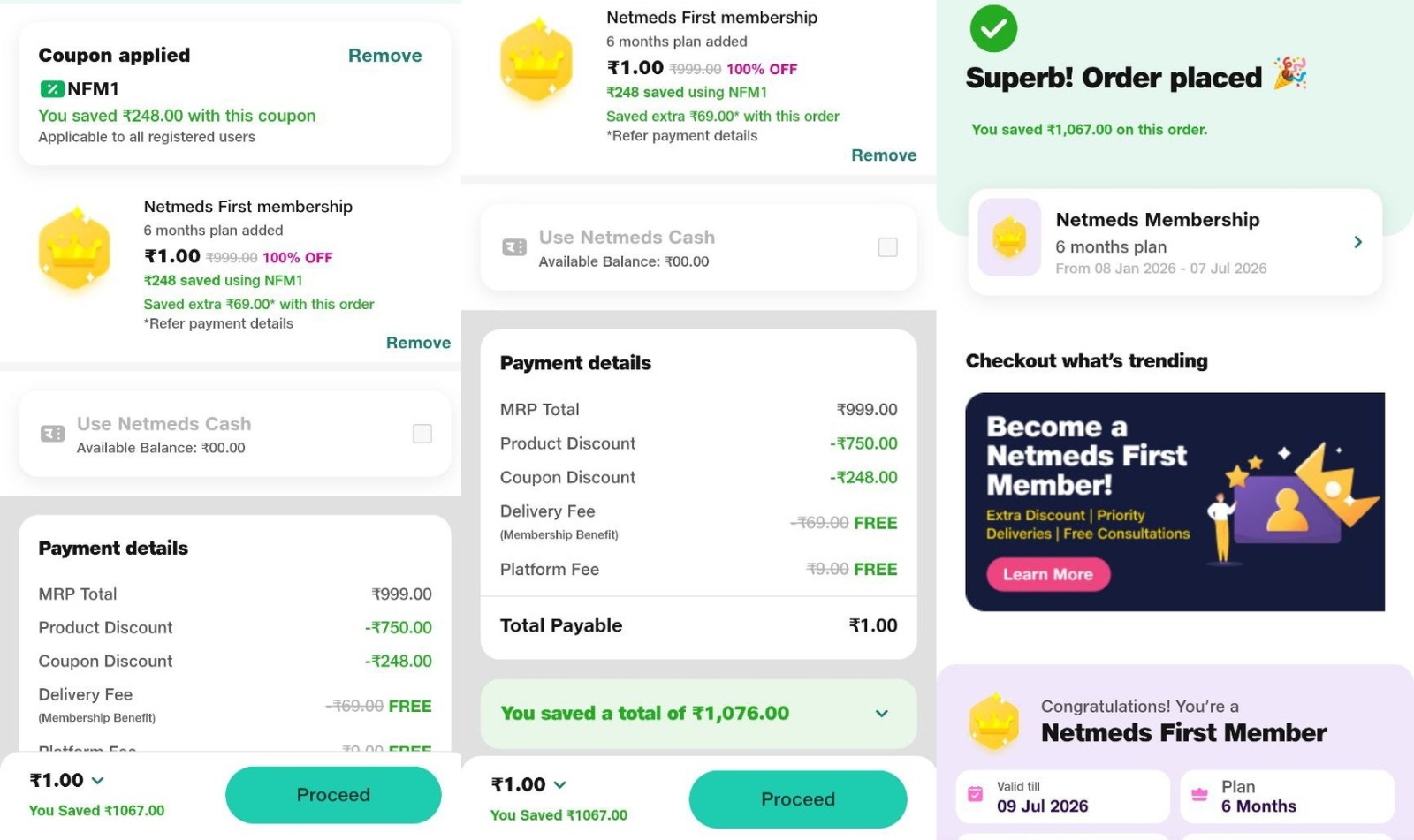Tap the crown icon on Netmeds Membership card

(x=1009, y=238)
